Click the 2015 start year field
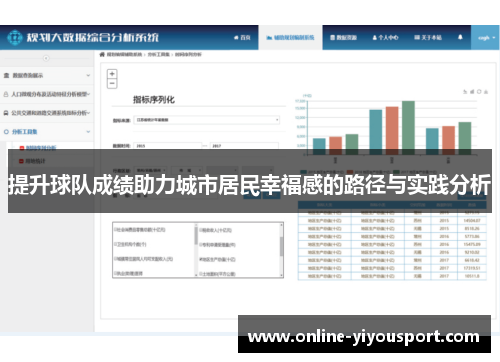 tap(168, 146)
